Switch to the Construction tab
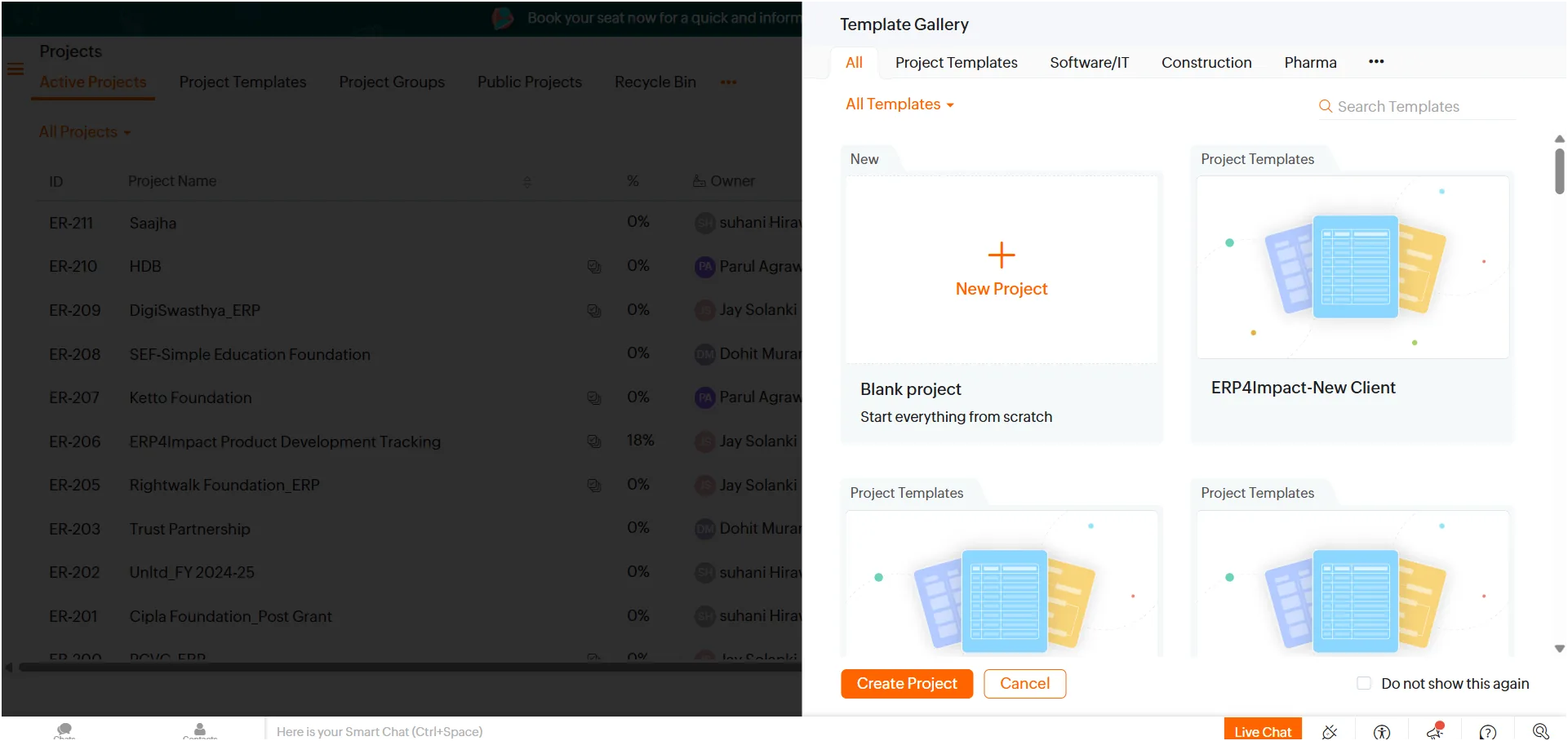This screenshot has height=741, width=1568. coord(1206,63)
